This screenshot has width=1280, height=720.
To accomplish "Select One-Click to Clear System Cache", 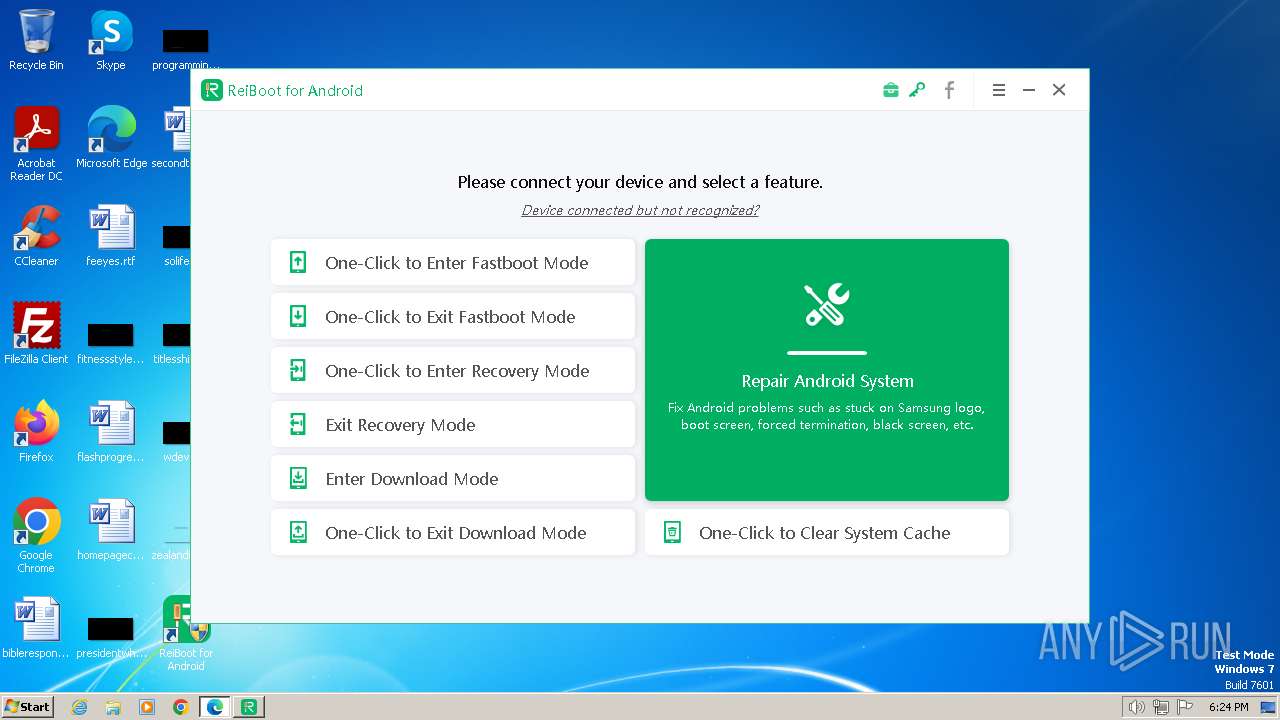I will point(827,532).
